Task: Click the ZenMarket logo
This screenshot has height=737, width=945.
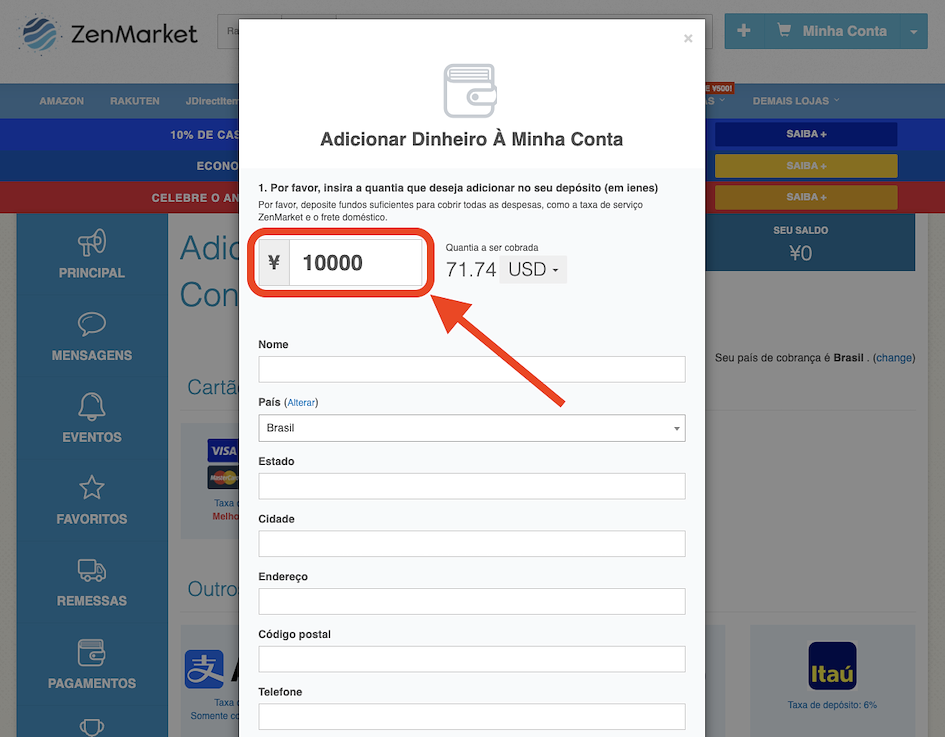Action: point(108,34)
